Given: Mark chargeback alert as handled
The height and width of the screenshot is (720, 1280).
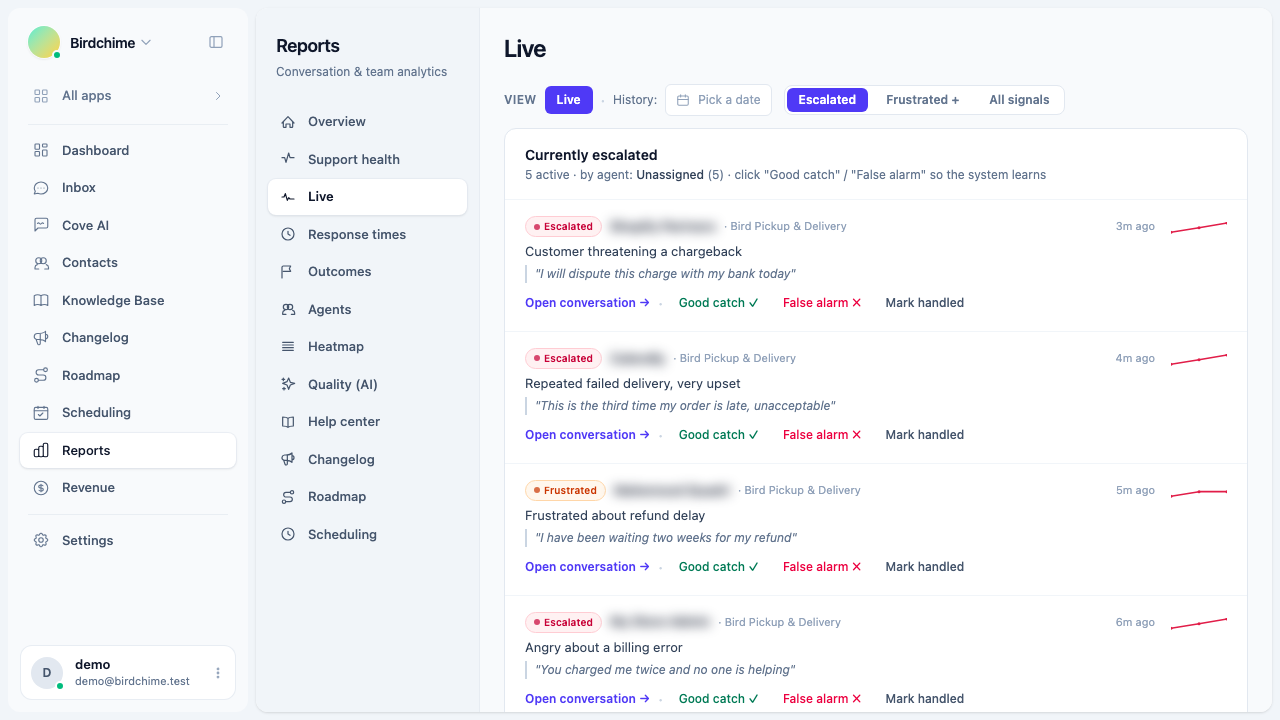Looking at the screenshot, I should coord(924,303).
